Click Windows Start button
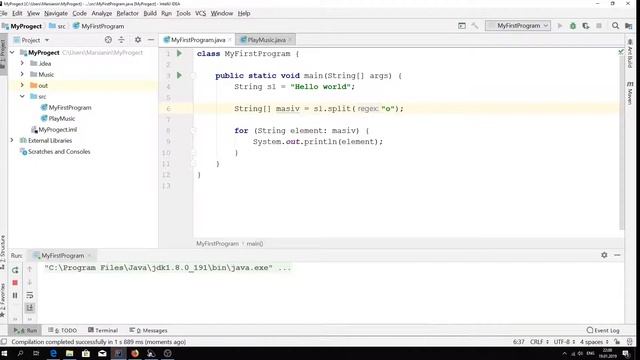The width and height of the screenshot is (640, 360). pyautogui.click(x=4, y=353)
